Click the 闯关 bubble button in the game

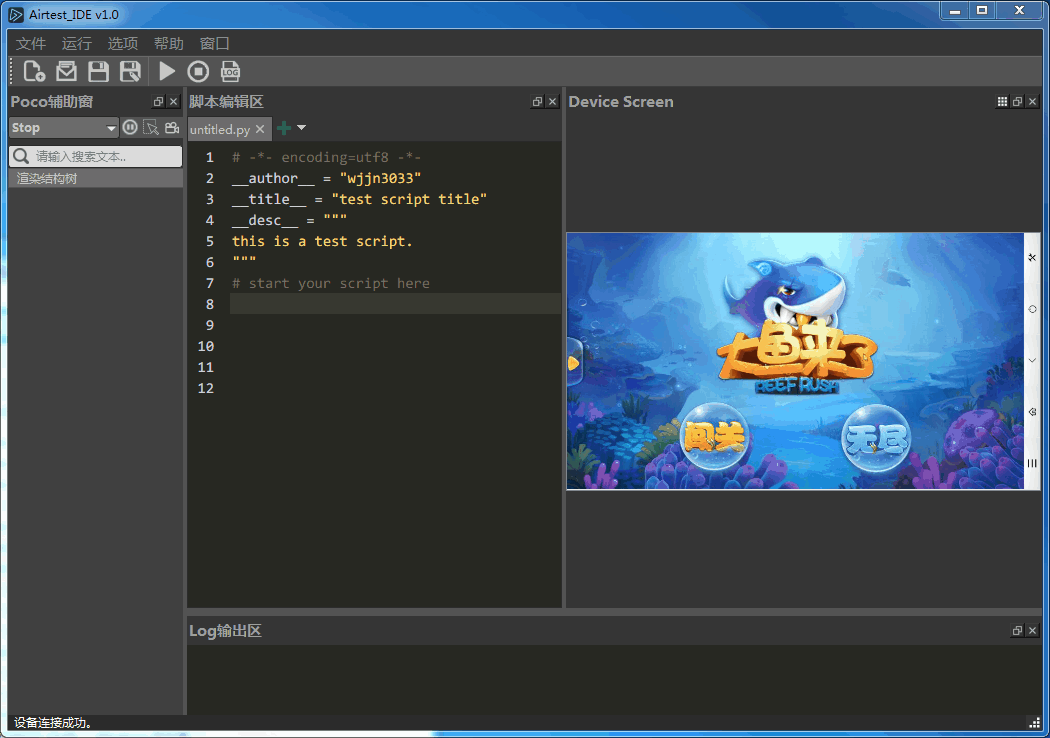point(713,436)
